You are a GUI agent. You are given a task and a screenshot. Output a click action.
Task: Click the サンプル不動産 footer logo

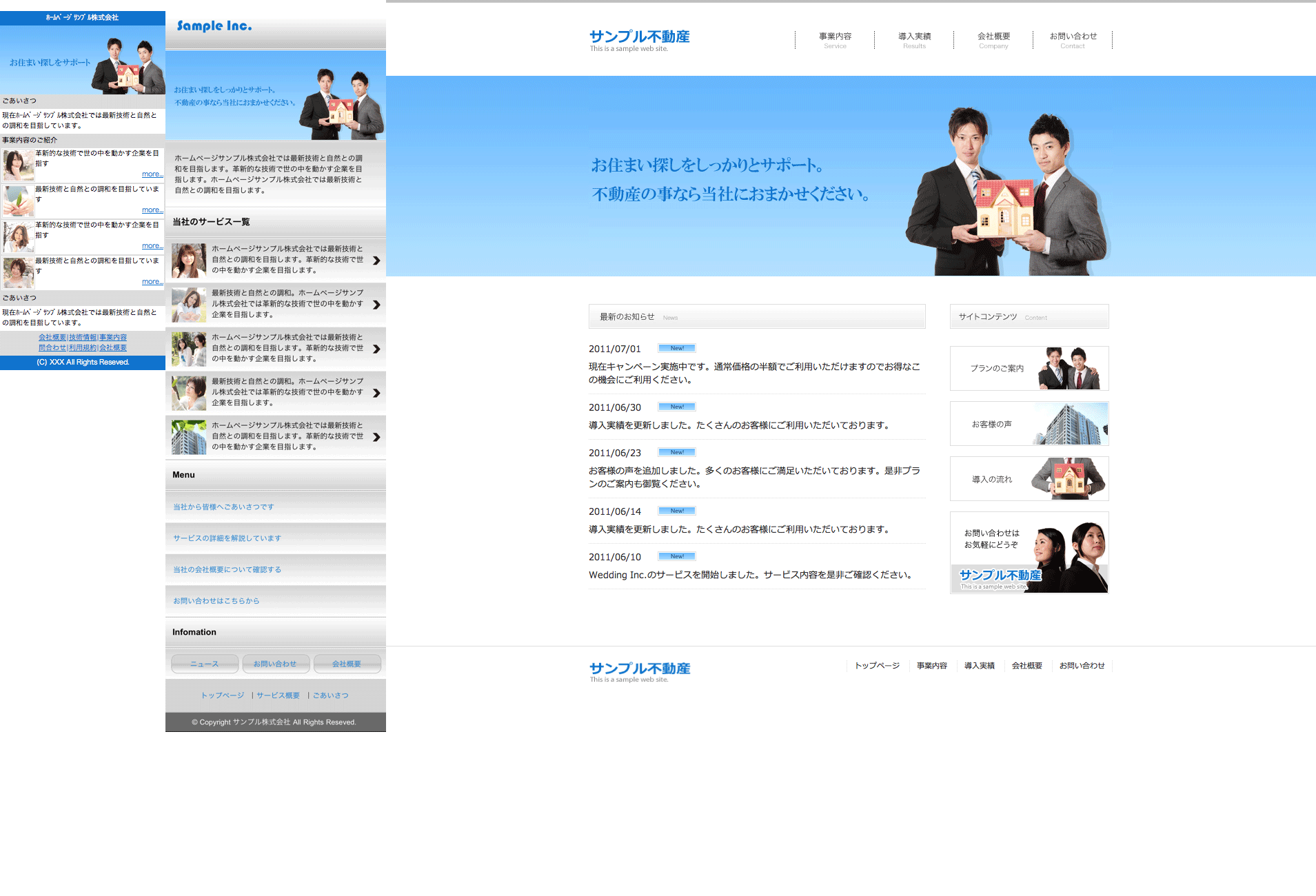click(x=639, y=671)
